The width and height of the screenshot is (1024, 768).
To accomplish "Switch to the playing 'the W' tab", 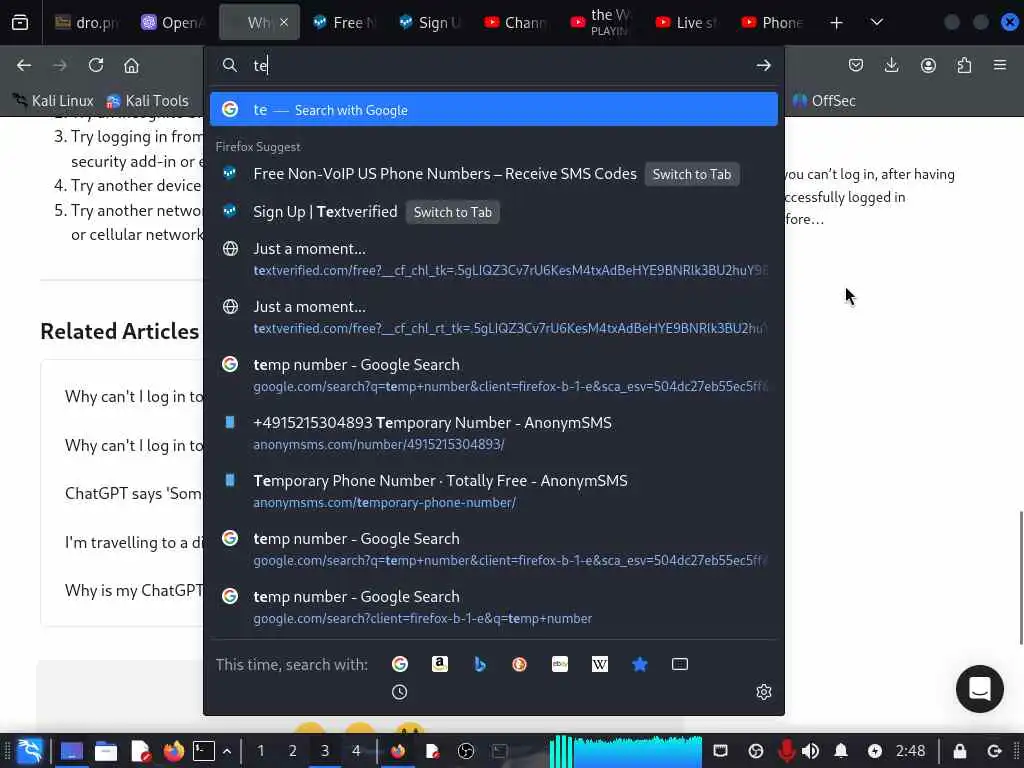I will click(602, 23).
